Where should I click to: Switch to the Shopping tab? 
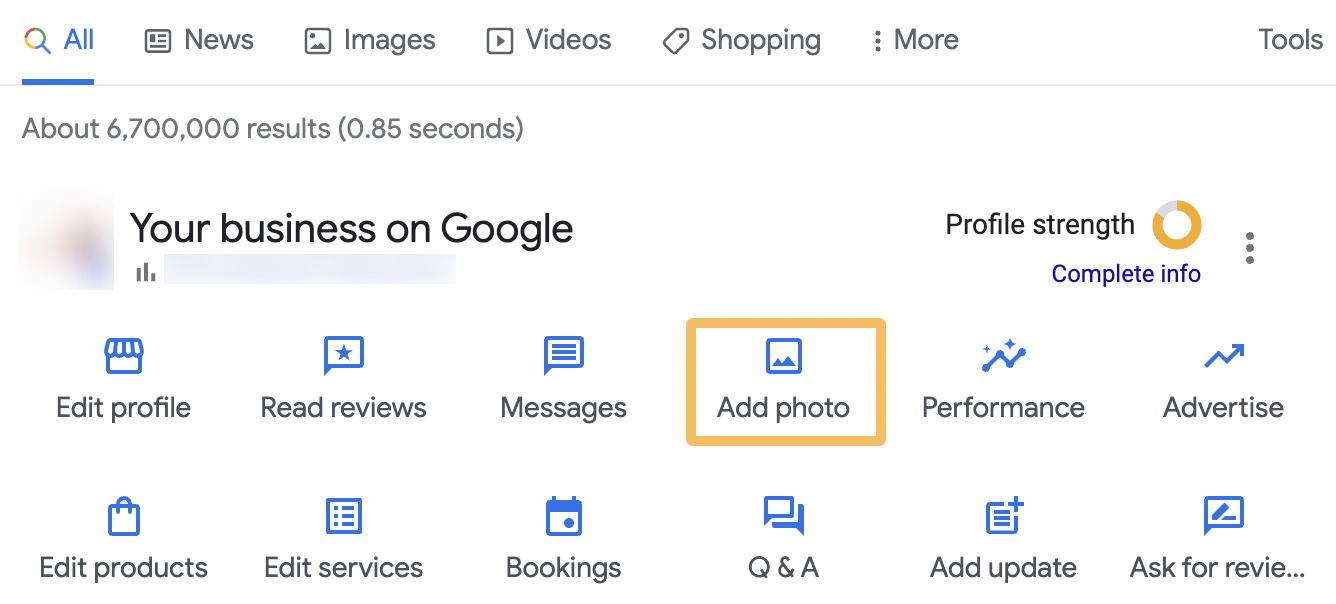coord(740,40)
